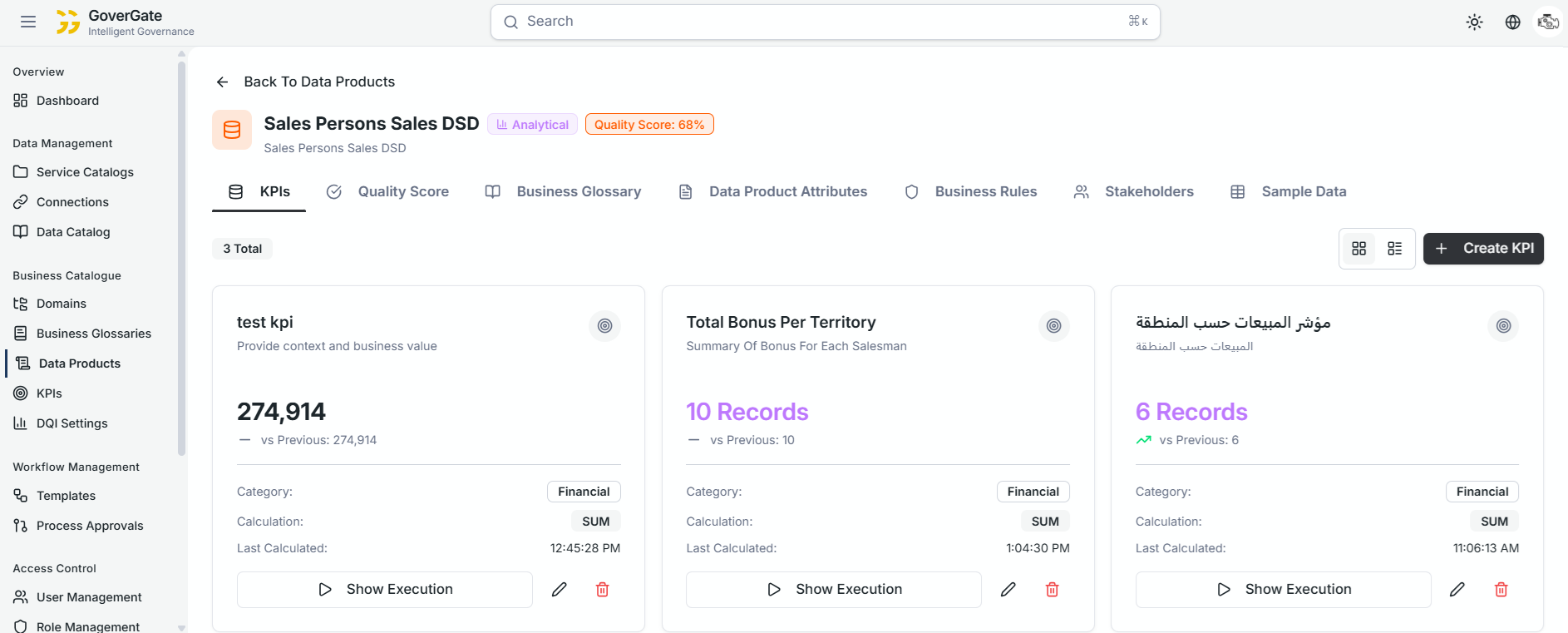Screen dimensions: 1568x633
Task: Click the edit pencil on Arabic KPI card
Action: click(1457, 590)
